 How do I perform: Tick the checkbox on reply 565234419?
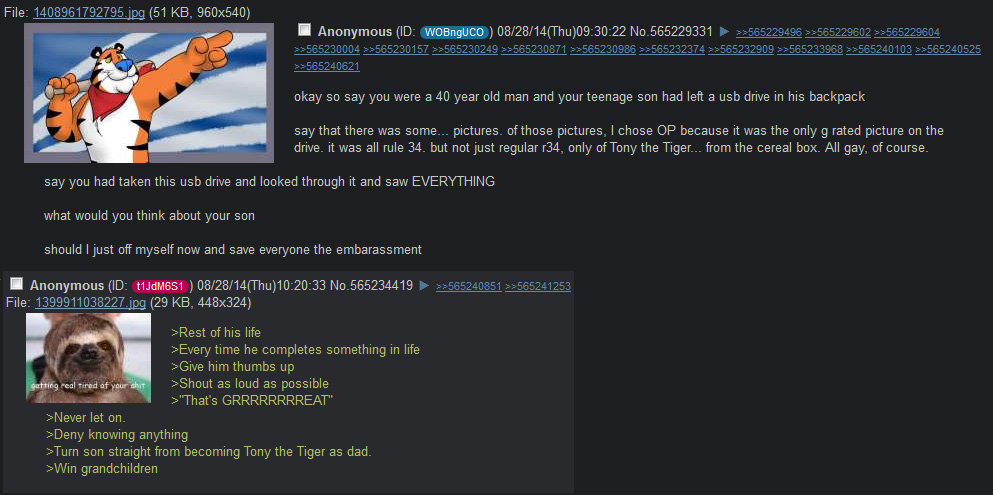point(17,284)
